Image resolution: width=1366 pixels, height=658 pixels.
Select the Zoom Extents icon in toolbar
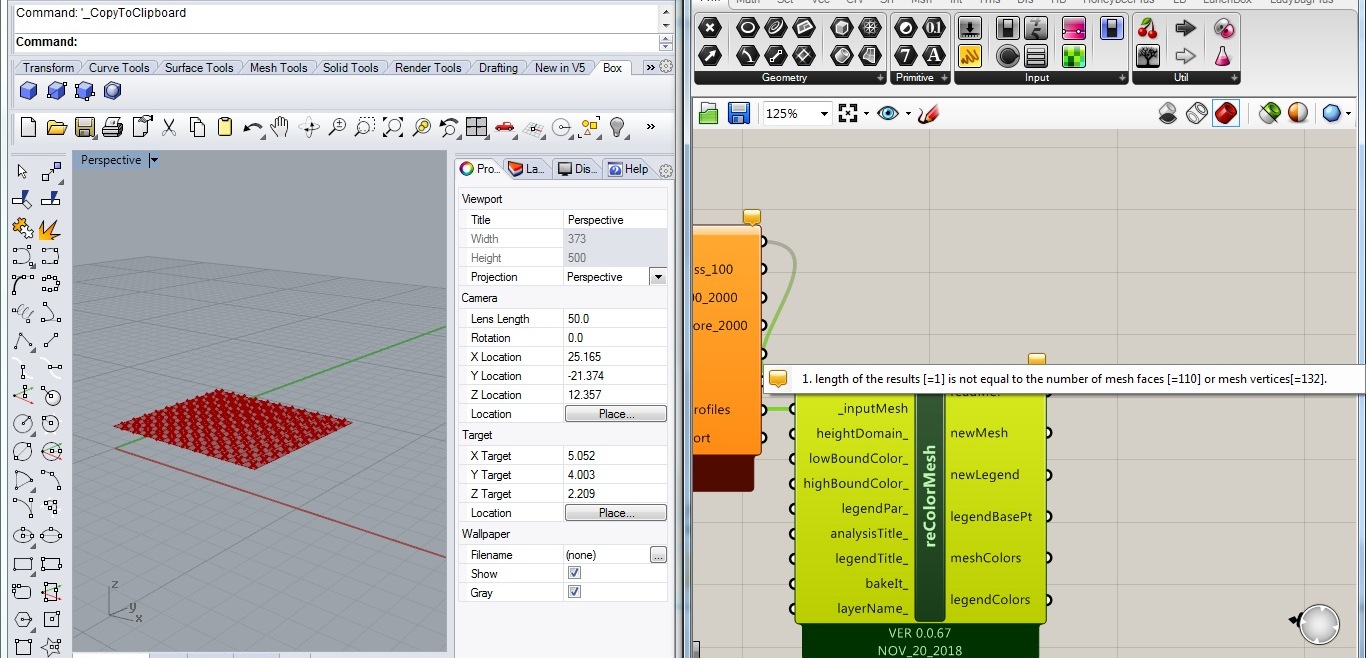(393, 127)
